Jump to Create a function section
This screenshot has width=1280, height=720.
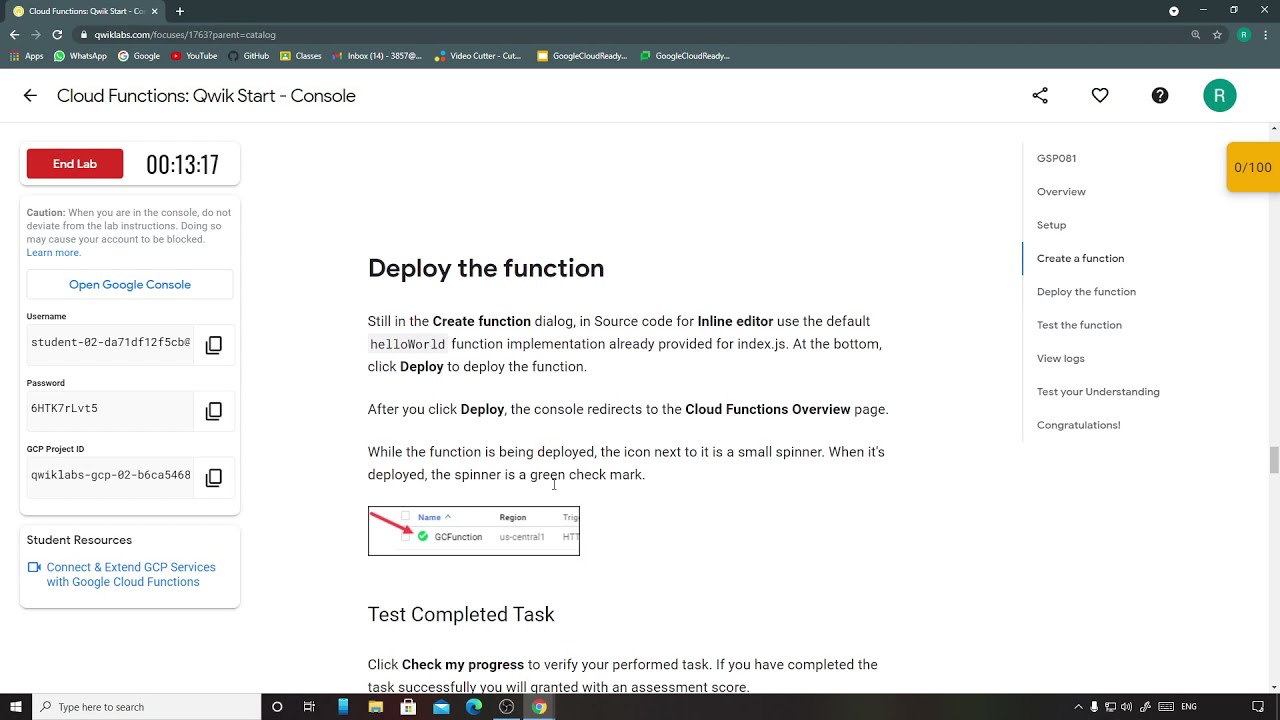pyautogui.click(x=1080, y=258)
